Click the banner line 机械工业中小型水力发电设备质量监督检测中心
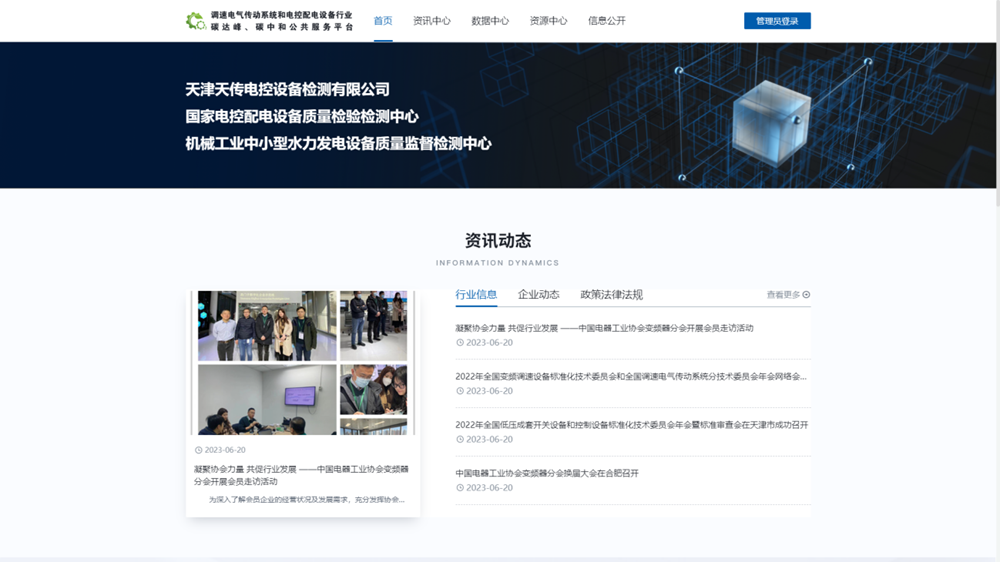1000x562 pixels. pos(338,144)
